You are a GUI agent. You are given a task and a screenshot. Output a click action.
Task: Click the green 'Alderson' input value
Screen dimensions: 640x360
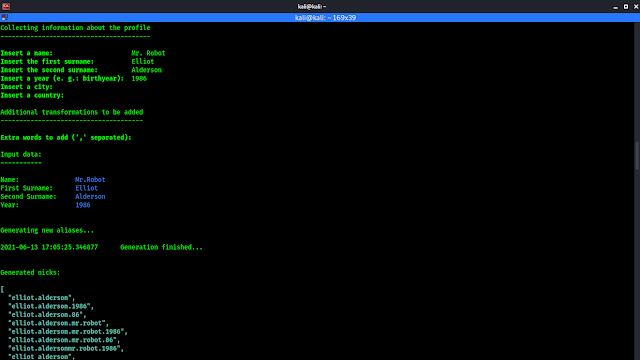(x=147, y=70)
